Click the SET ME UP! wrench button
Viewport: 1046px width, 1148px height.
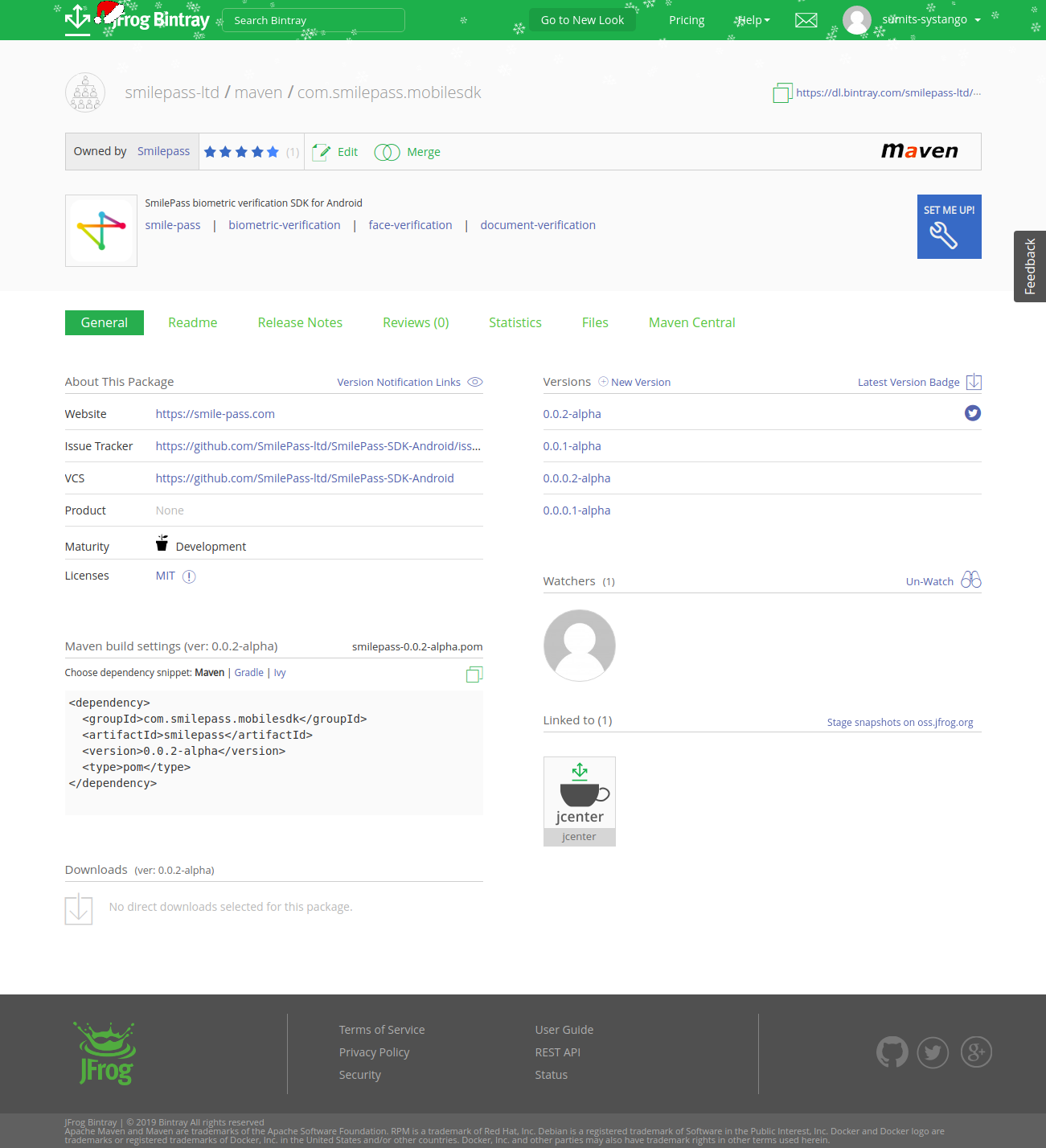950,227
